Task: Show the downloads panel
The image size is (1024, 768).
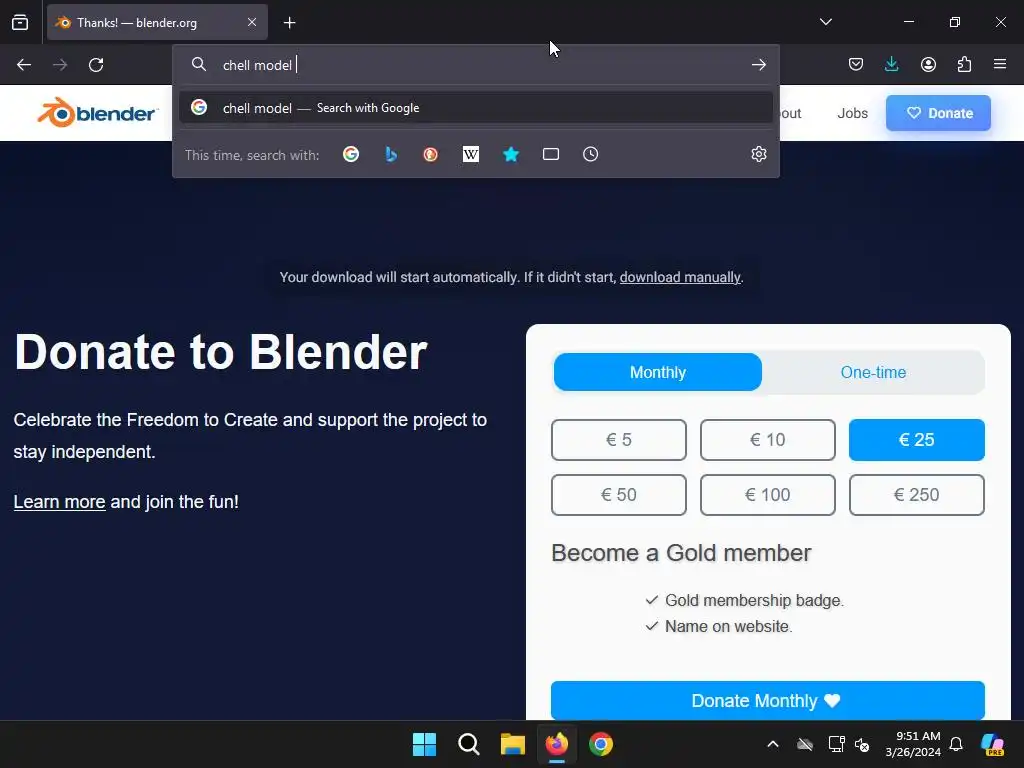Action: [891, 64]
